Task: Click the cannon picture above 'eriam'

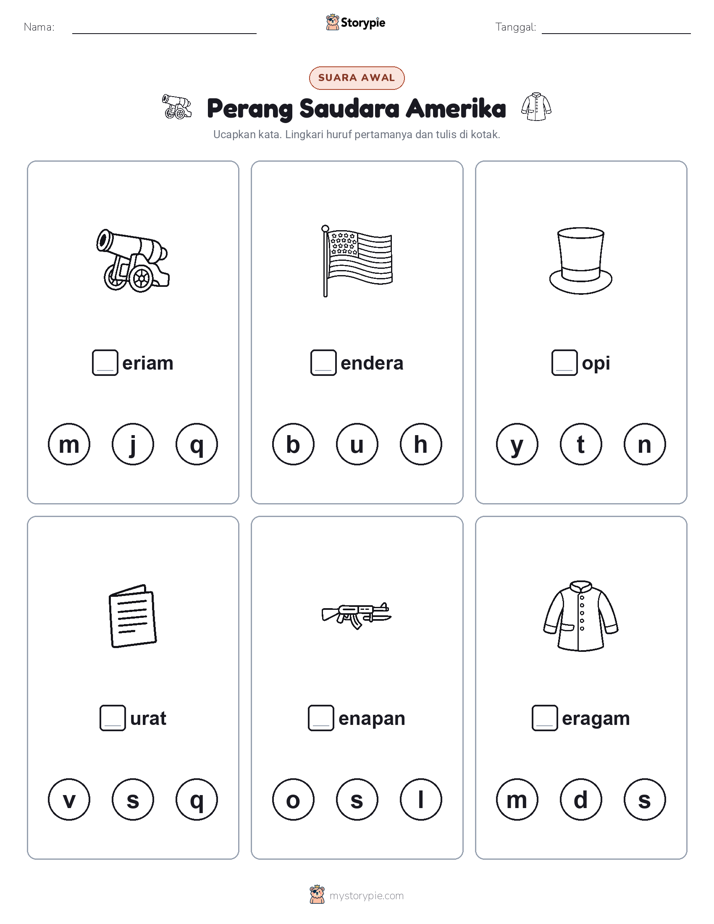Action: pyautogui.click(x=133, y=260)
